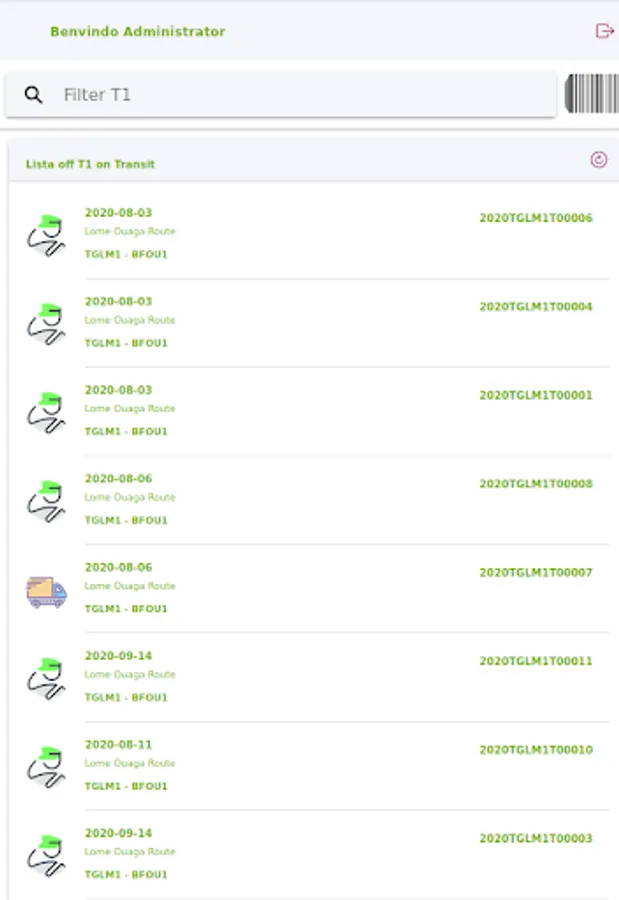Click driver icon for 2020TGLM1T00004

point(46,324)
